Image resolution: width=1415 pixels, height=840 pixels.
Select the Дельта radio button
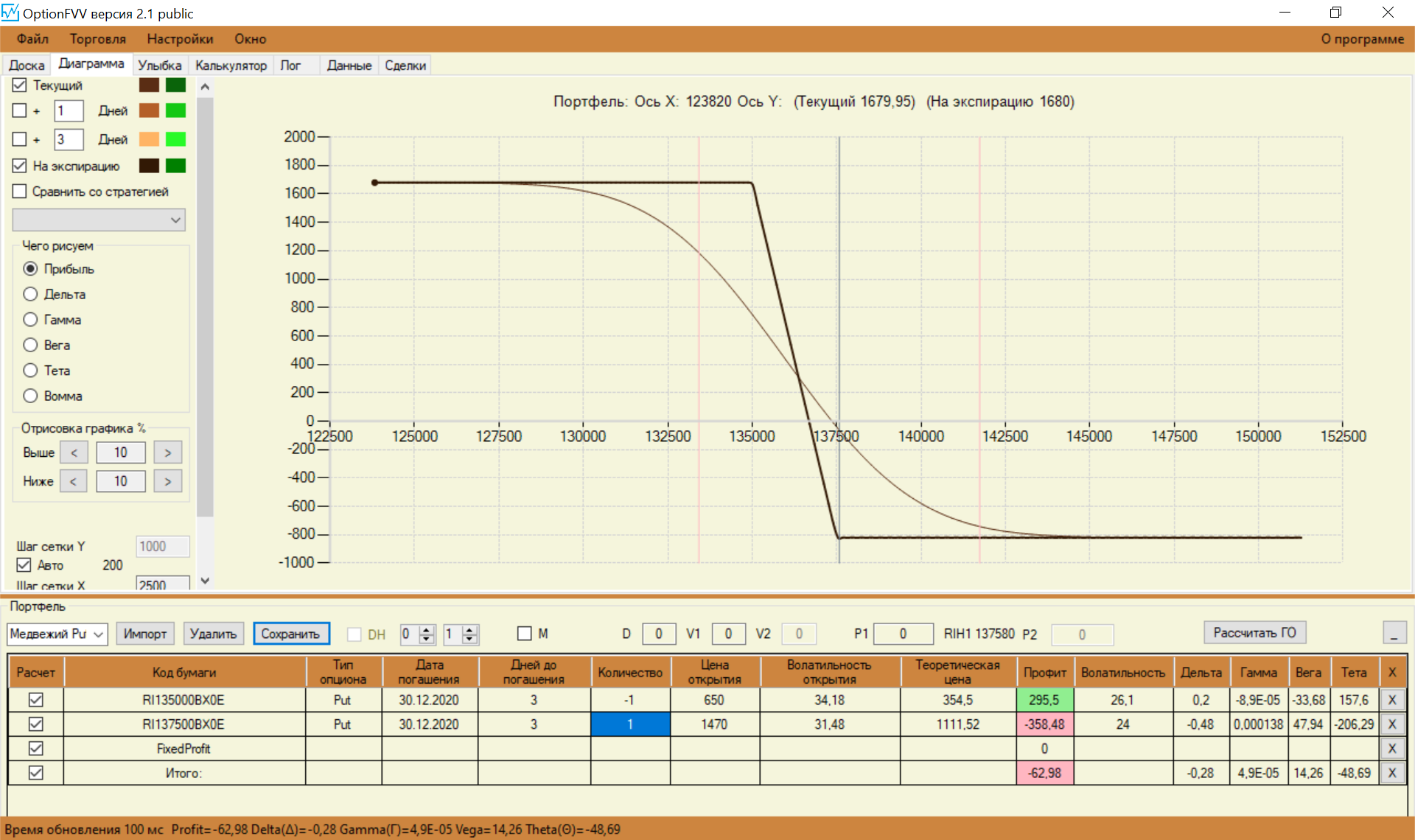pyautogui.click(x=30, y=294)
